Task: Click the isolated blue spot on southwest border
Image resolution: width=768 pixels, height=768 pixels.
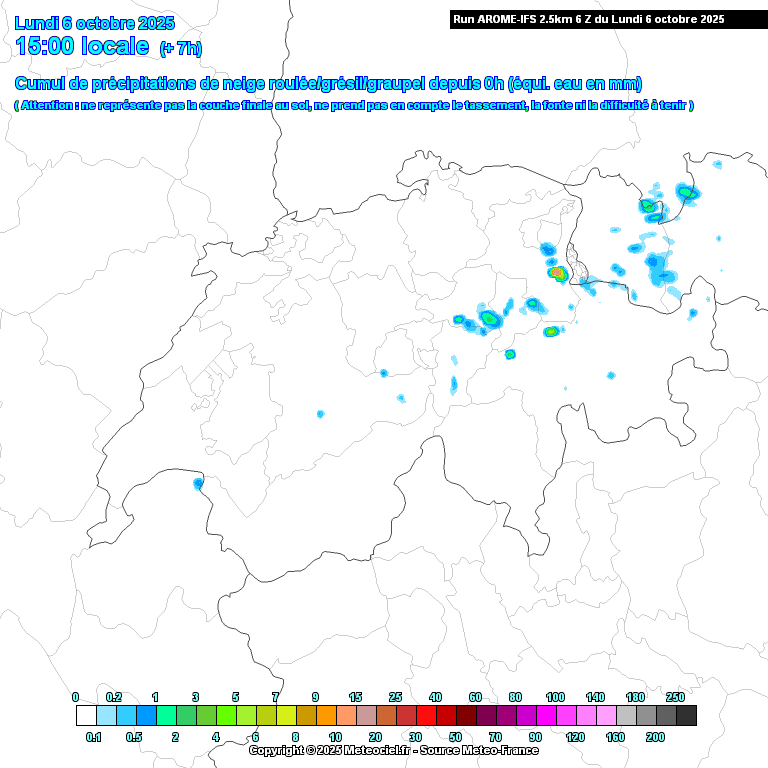Action: [198, 485]
